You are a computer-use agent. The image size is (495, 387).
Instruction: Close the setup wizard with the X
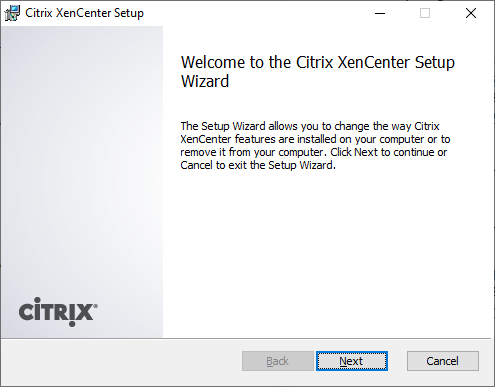coord(471,13)
